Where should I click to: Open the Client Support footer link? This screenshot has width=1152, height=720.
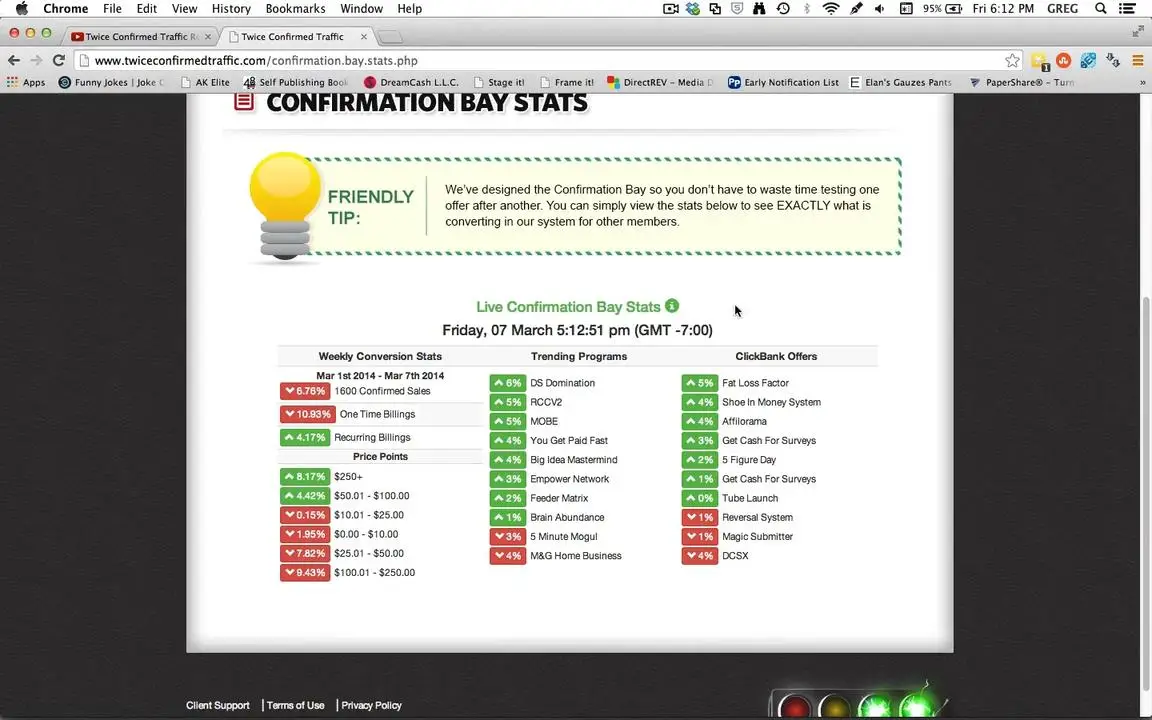point(217,705)
